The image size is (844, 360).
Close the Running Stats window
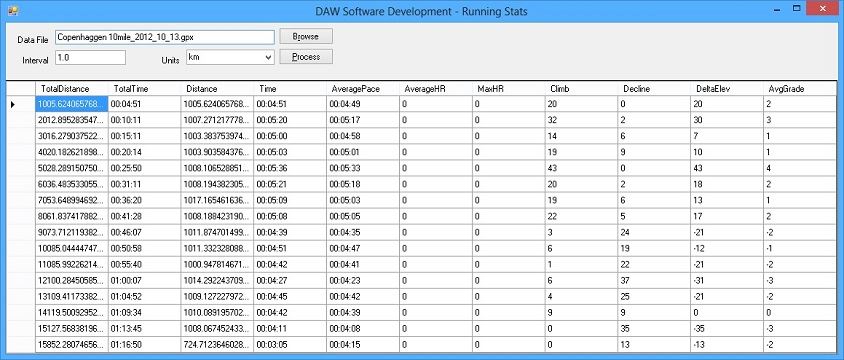pos(823,8)
